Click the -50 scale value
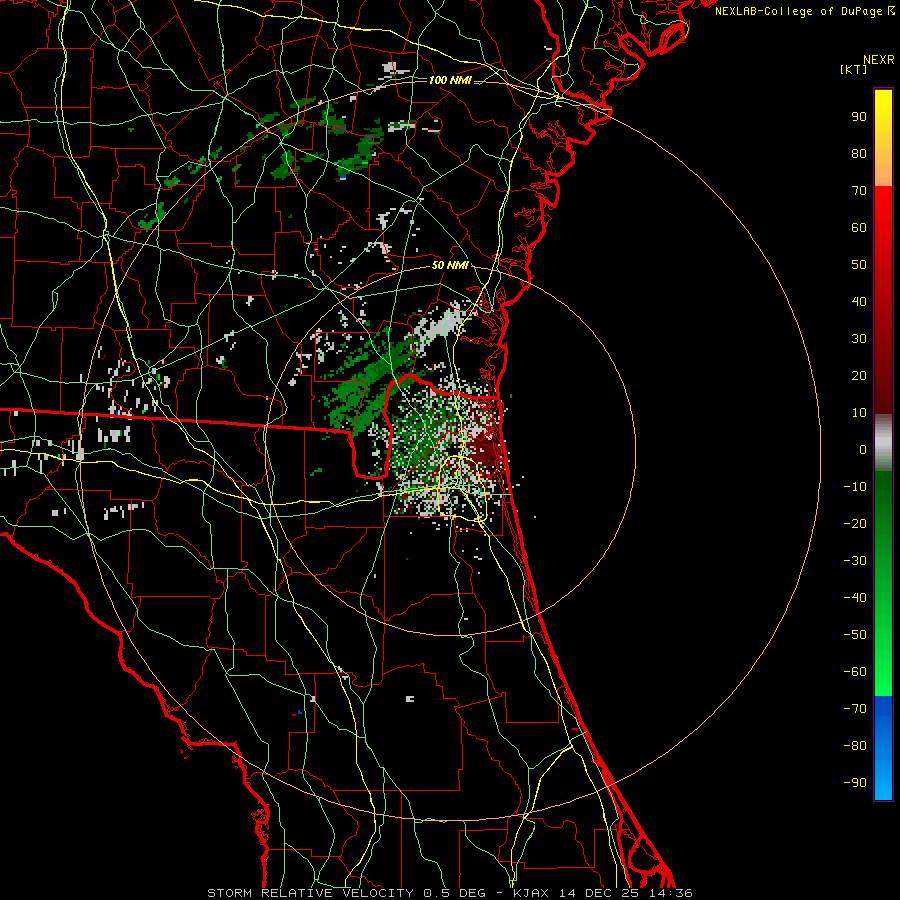Image resolution: width=900 pixels, height=900 pixels. tap(855, 635)
